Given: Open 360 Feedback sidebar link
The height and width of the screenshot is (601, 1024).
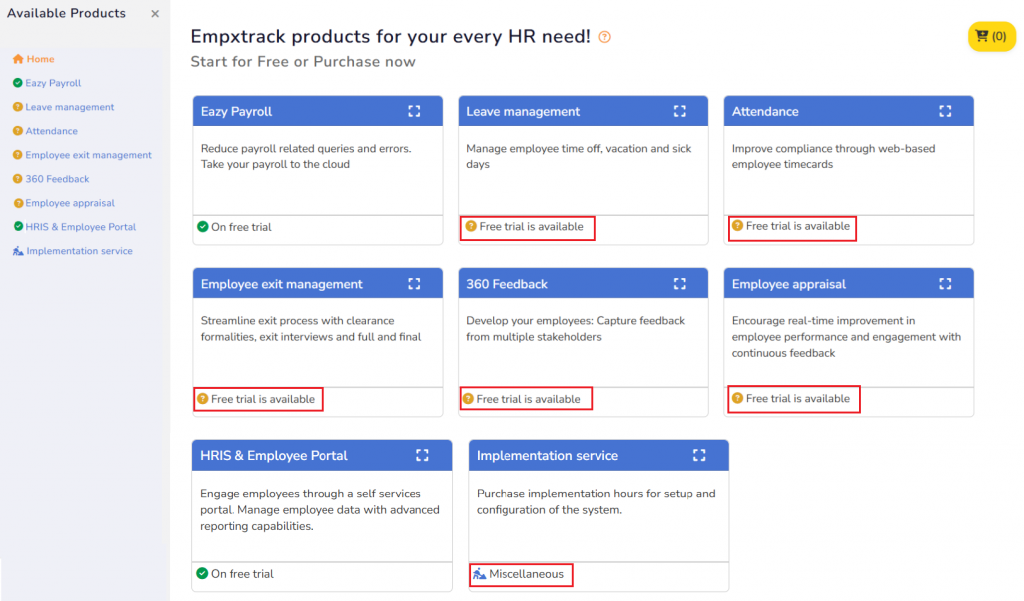Looking at the screenshot, I should pos(57,179).
